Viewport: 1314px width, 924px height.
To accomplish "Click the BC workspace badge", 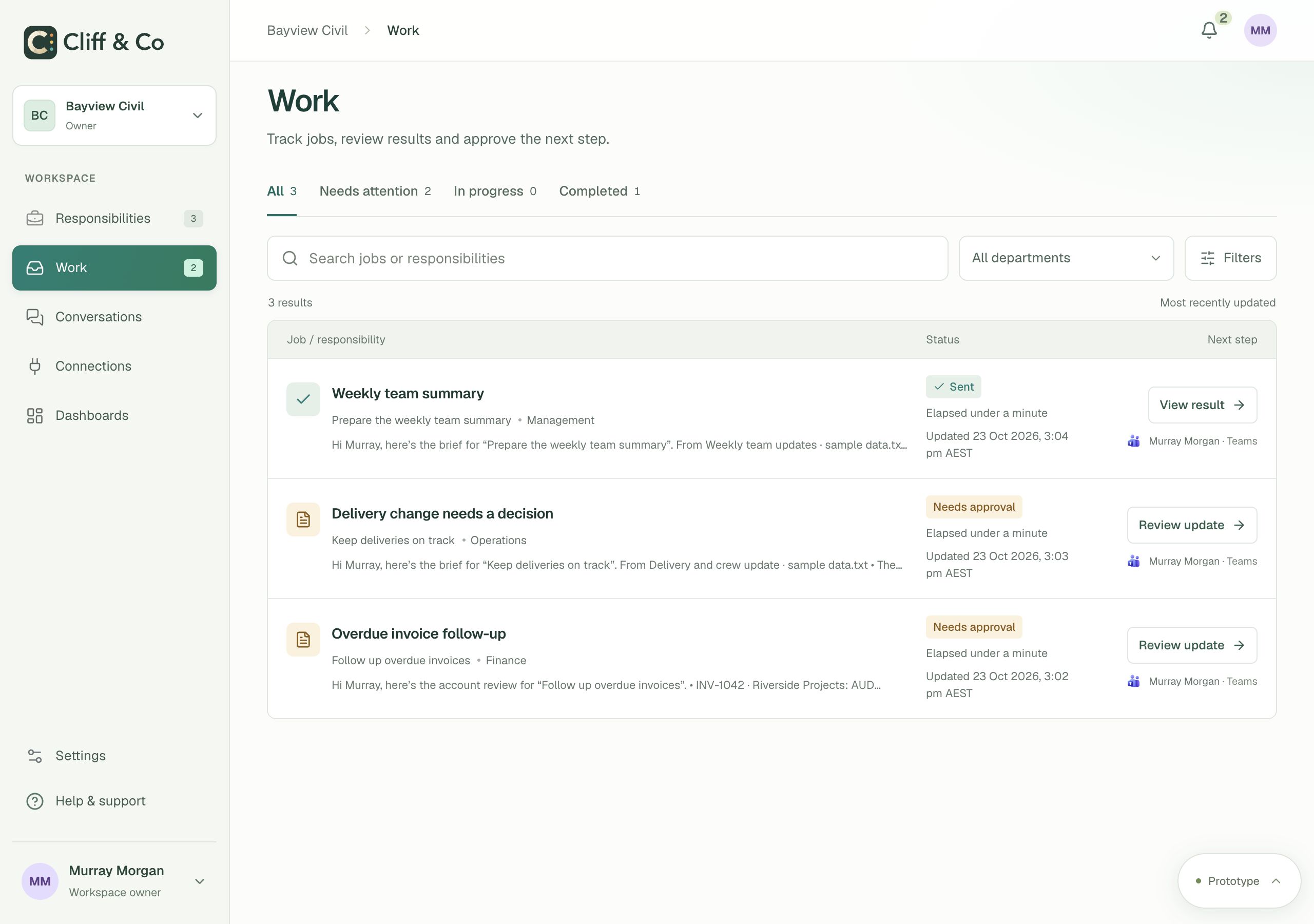I will 40,115.
